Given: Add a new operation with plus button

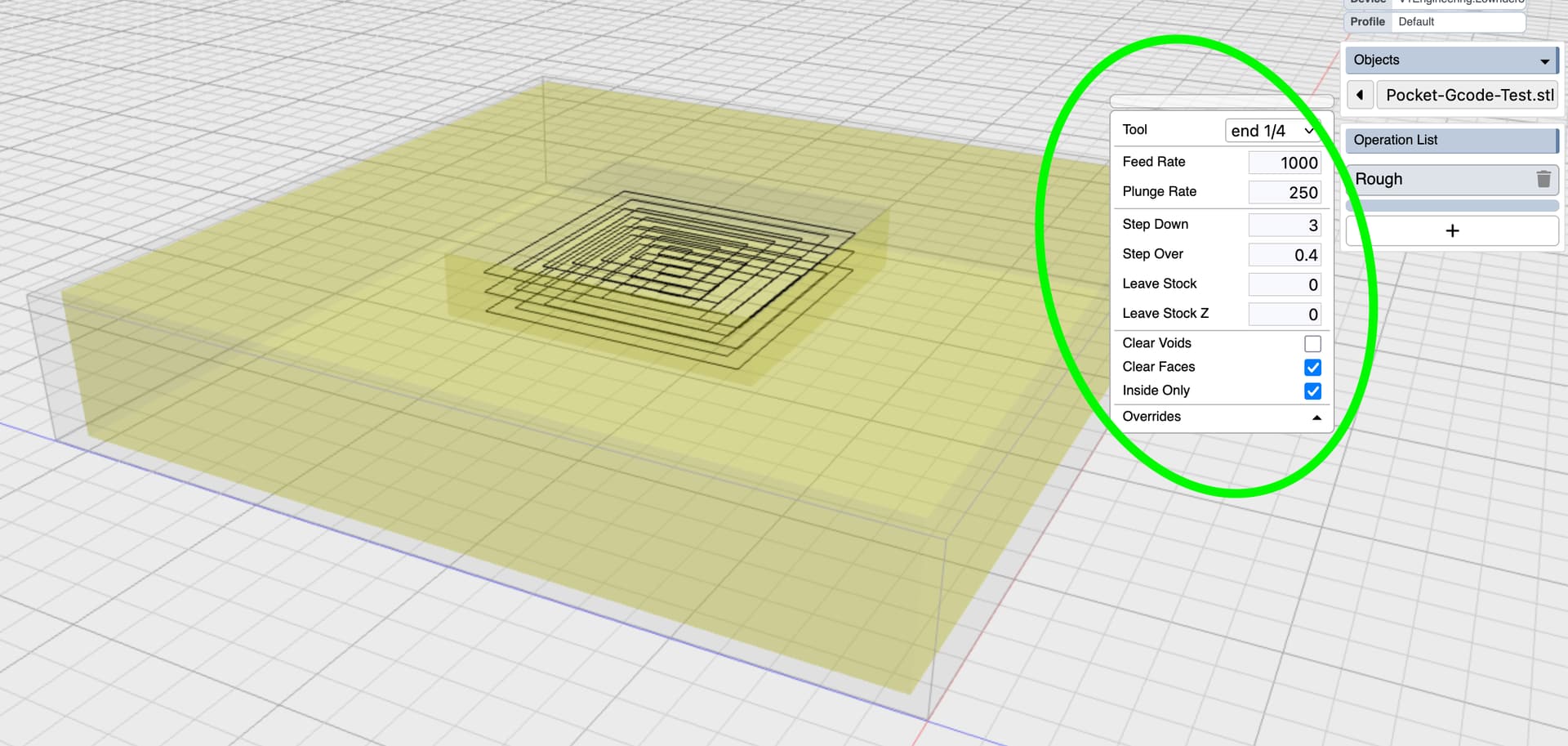Looking at the screenshot, I should click(1452, 231).
